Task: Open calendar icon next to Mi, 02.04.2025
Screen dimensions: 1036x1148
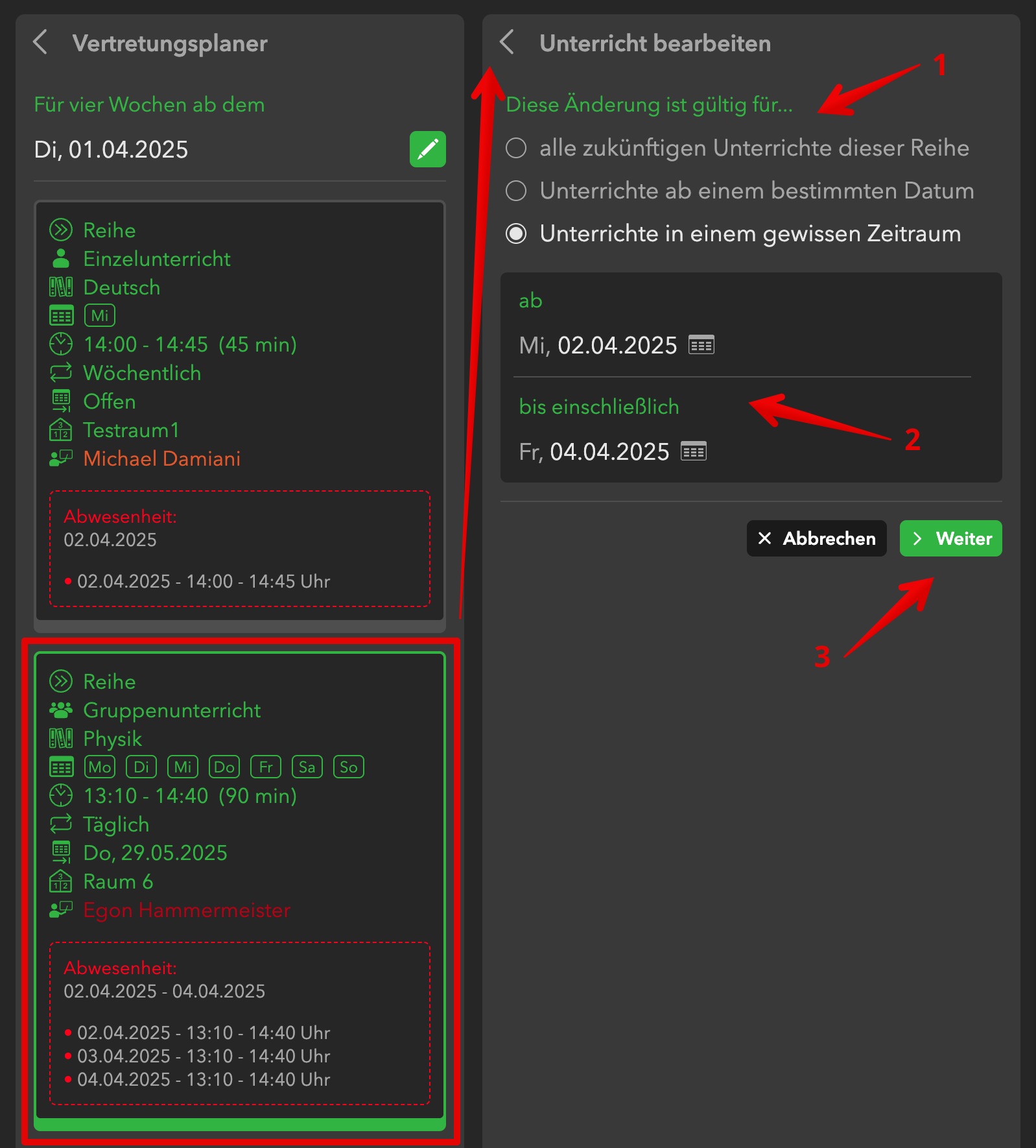Action: (x=701, y=344)
